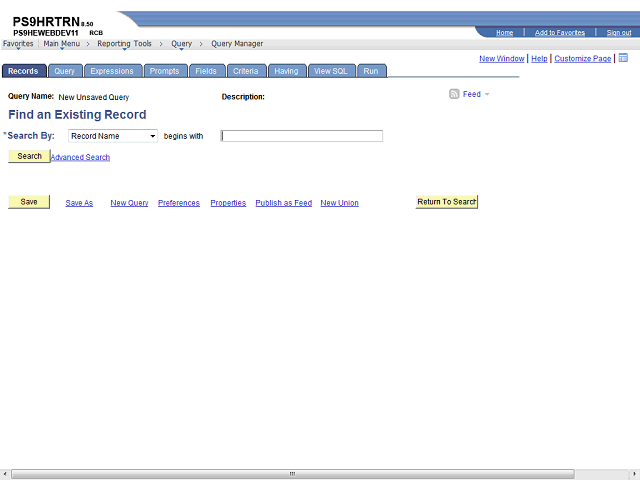The image size is (640, 480).
Task: Open the page table icon beside Customize Page
Action: [x=623, y=58]
